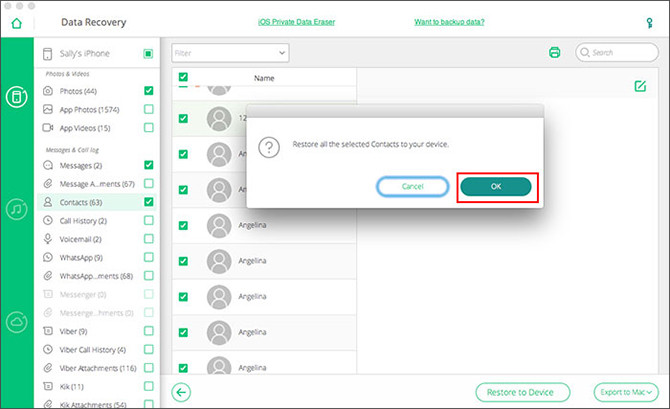The height and width of the screenshot is (409, 670).
Task: Toggle the select-all checkbox next to Name
Action: [x=183, y=77]
